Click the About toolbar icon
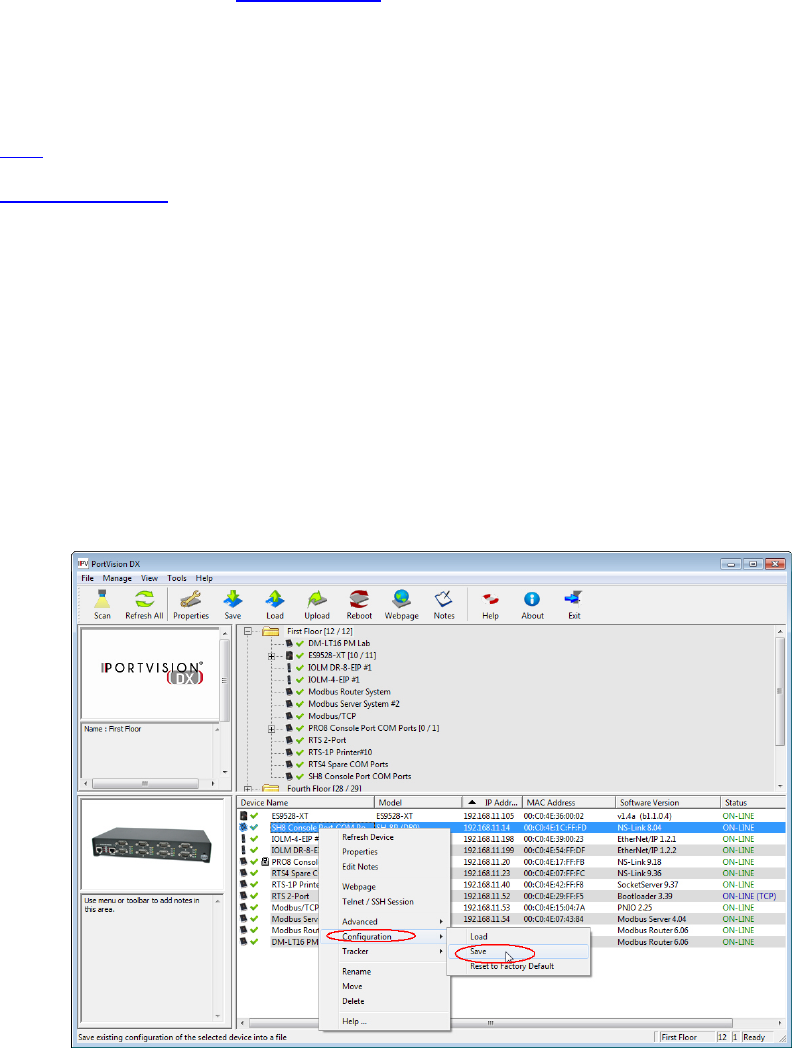792x1048 pixels. tap(532, 604)
